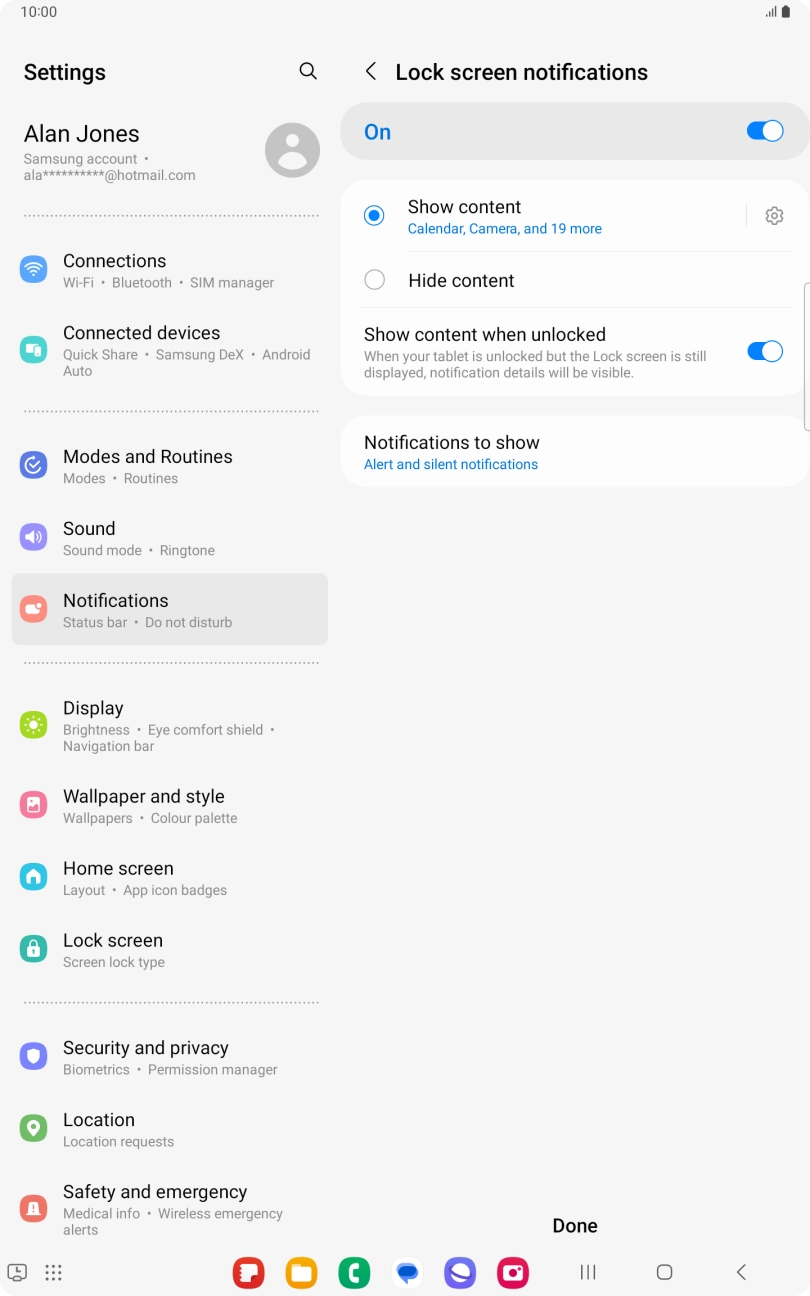Open the Display settings category
The width and height of the screenshot is (810, 1296).
tap(169, 726)
